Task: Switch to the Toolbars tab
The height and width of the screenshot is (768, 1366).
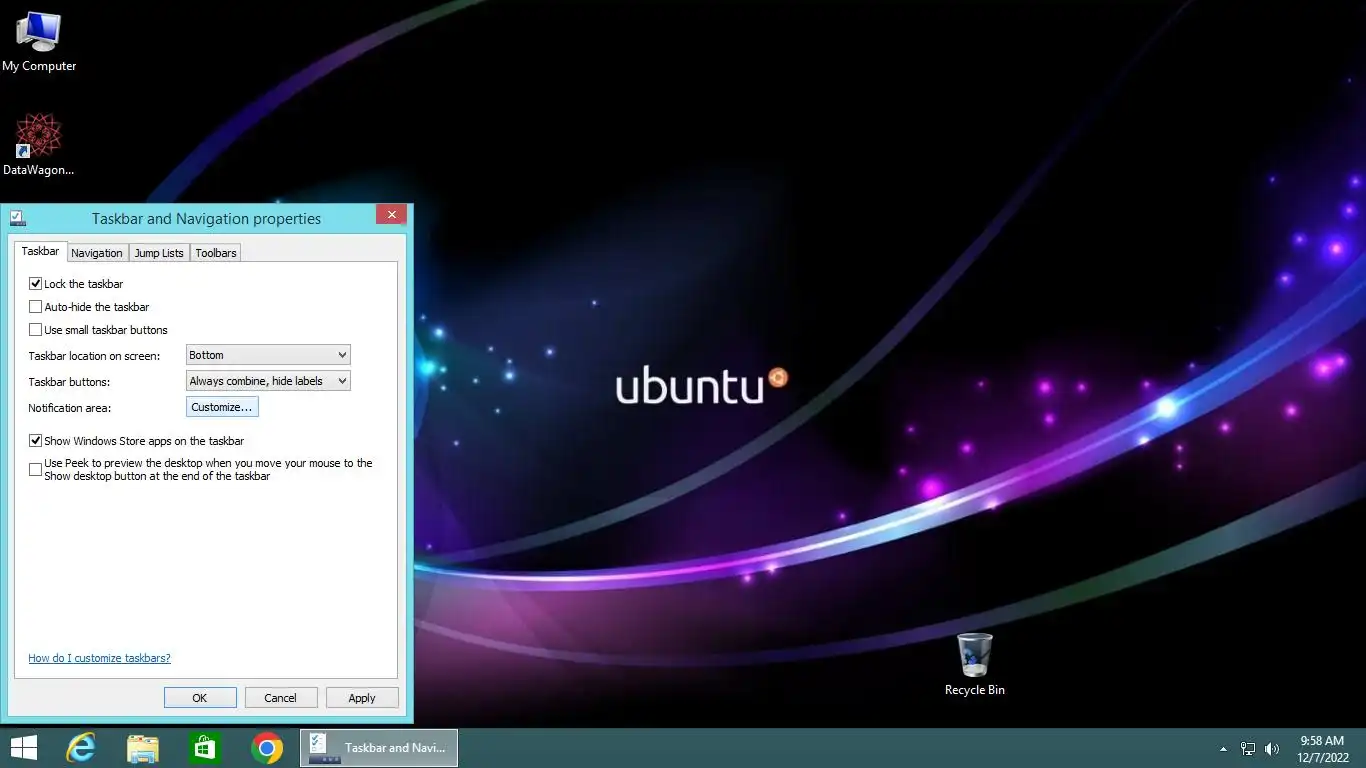Action: click(x=216, y=253)
